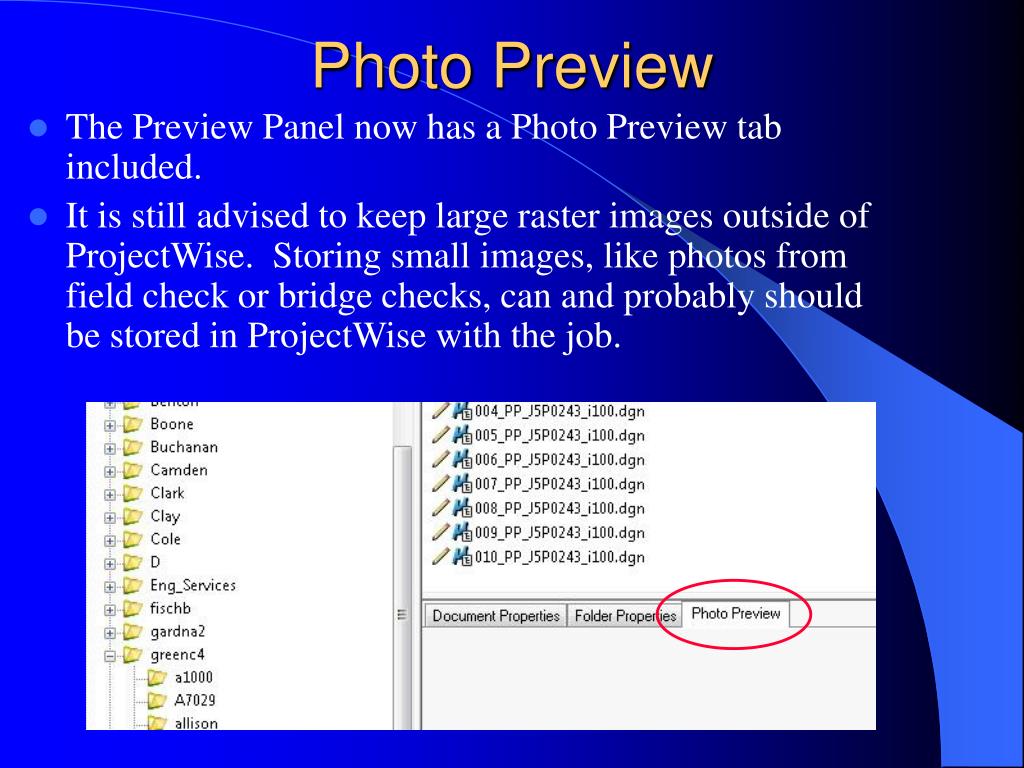Click the D folder icon
Screen dimensions: 1024x768
(x=133, y=562)
